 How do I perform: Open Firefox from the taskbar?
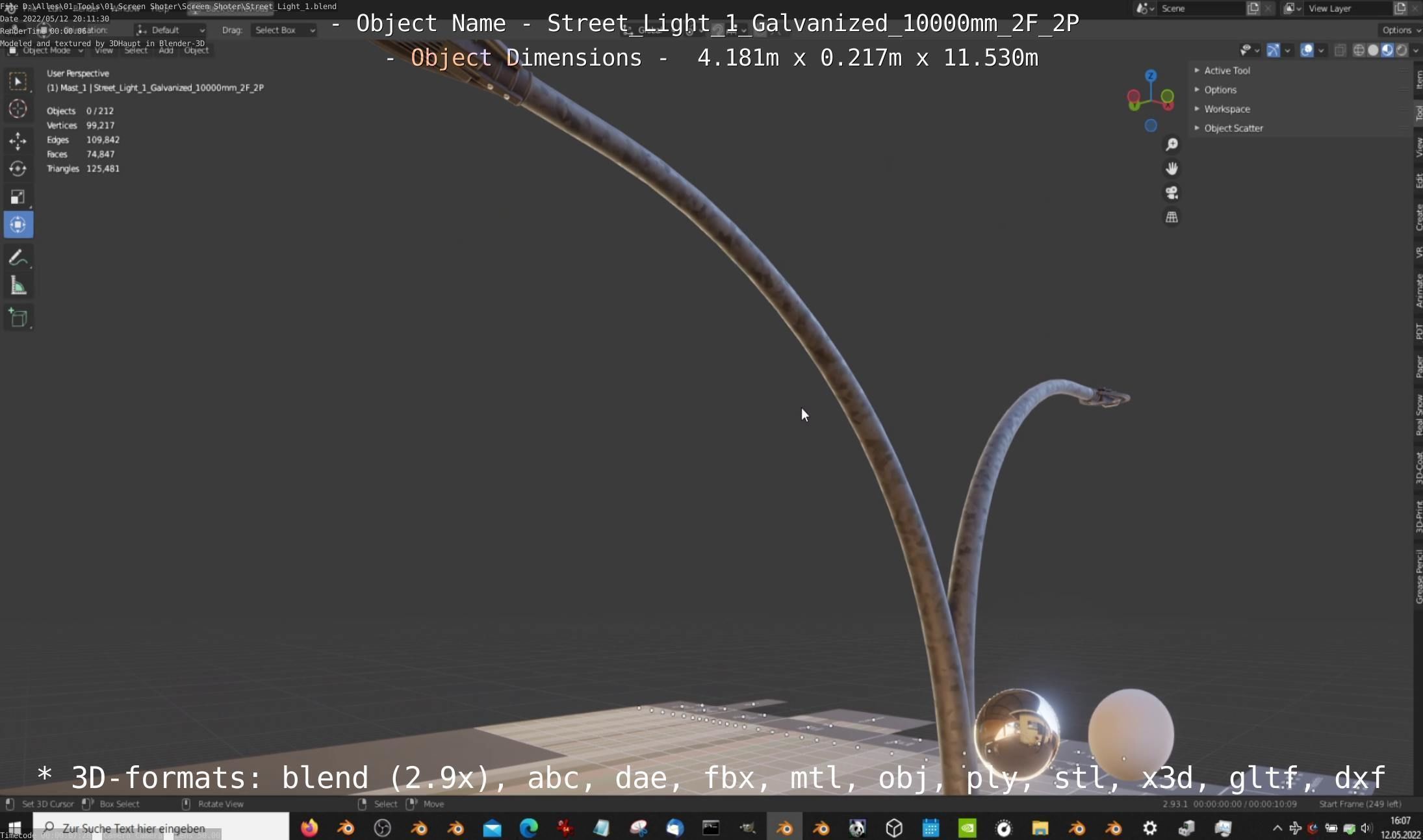point(309,828)
